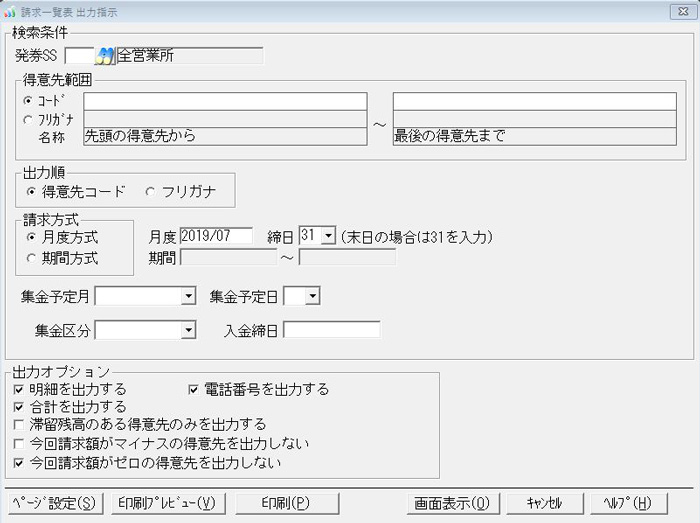The width and height of the screenshot is (700, 523).
Task: Check 今回請求額がマイナスの得意先を出力しない
Action: tap(20, 444)
